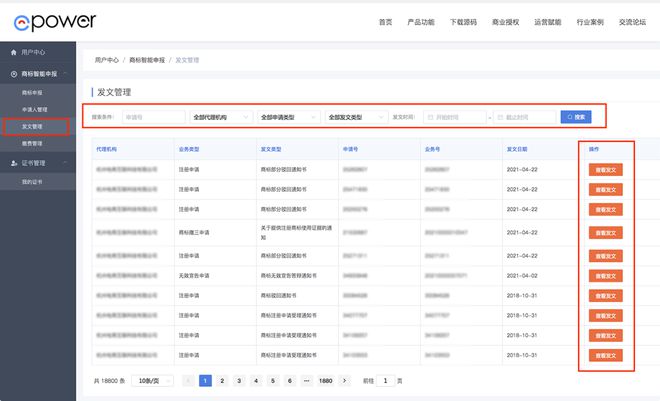Open the 全部代理机构 dropdown
Screen dimensions: 660x401
(x=219, y=117)
